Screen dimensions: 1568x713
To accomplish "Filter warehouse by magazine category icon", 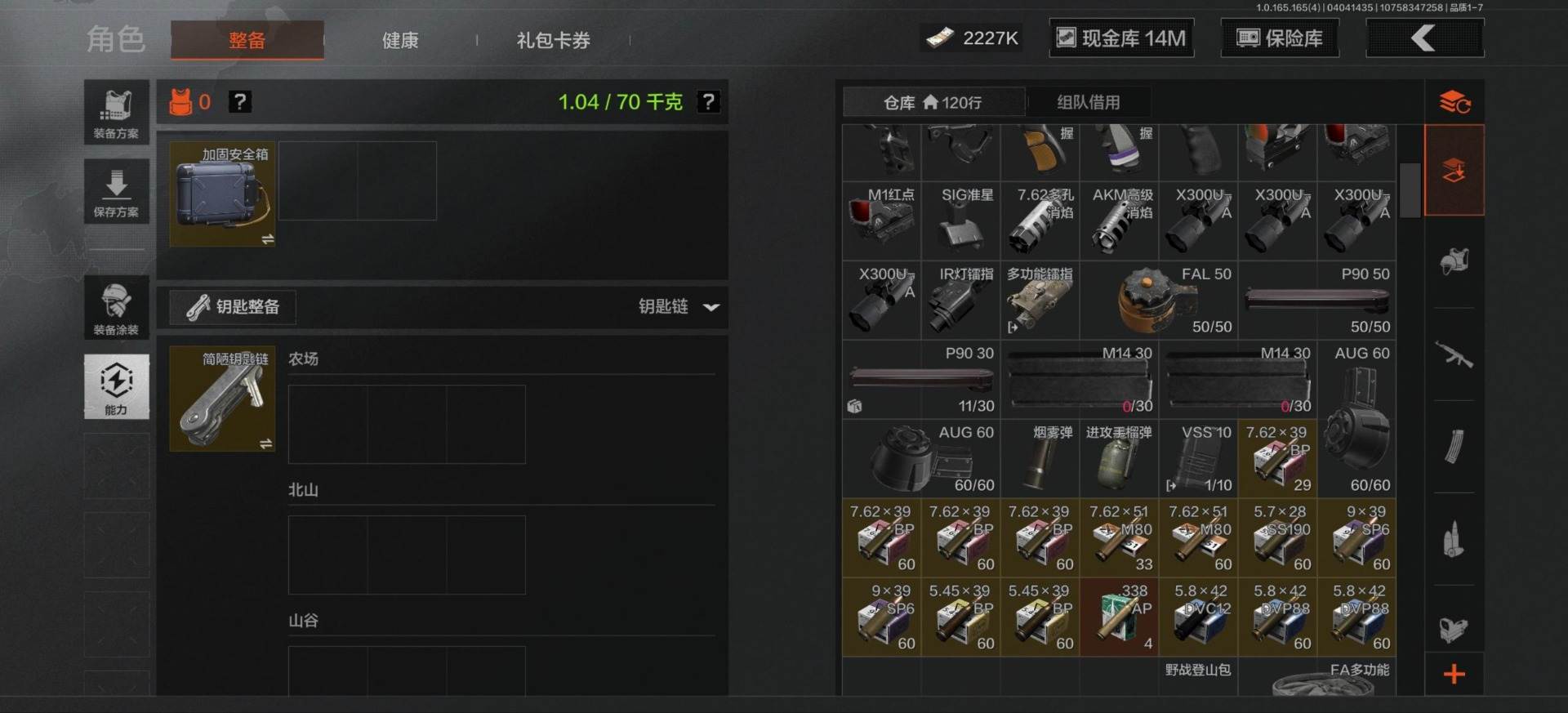I will tap(1454, 446).
